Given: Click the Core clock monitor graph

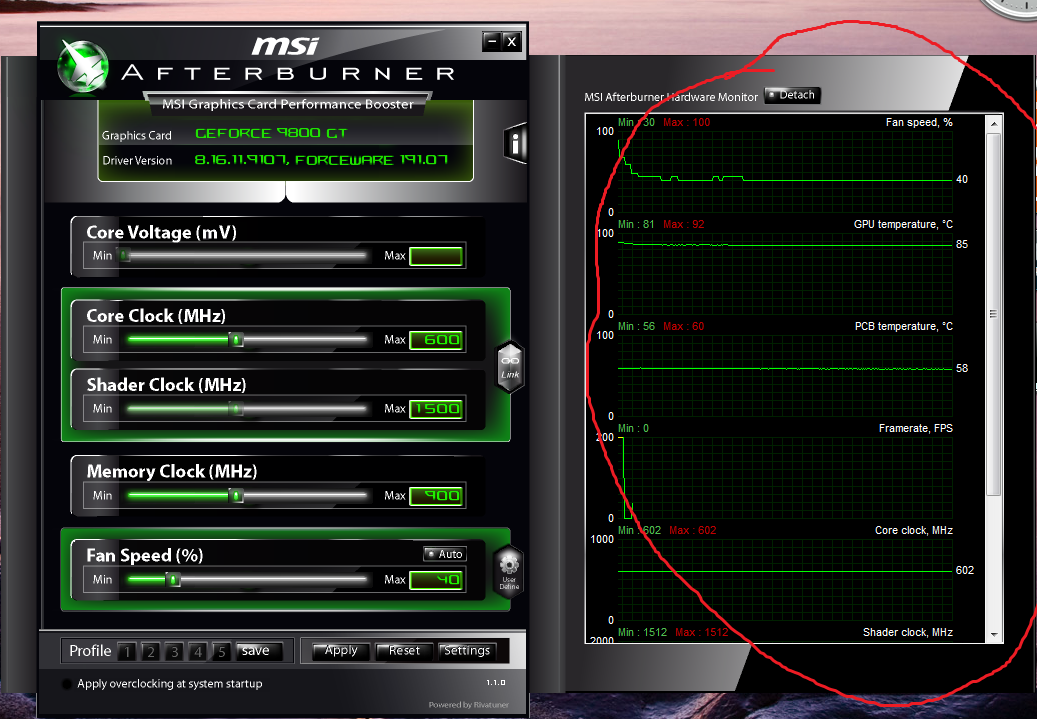Looking at the screenshot, I should coord(785,579).
